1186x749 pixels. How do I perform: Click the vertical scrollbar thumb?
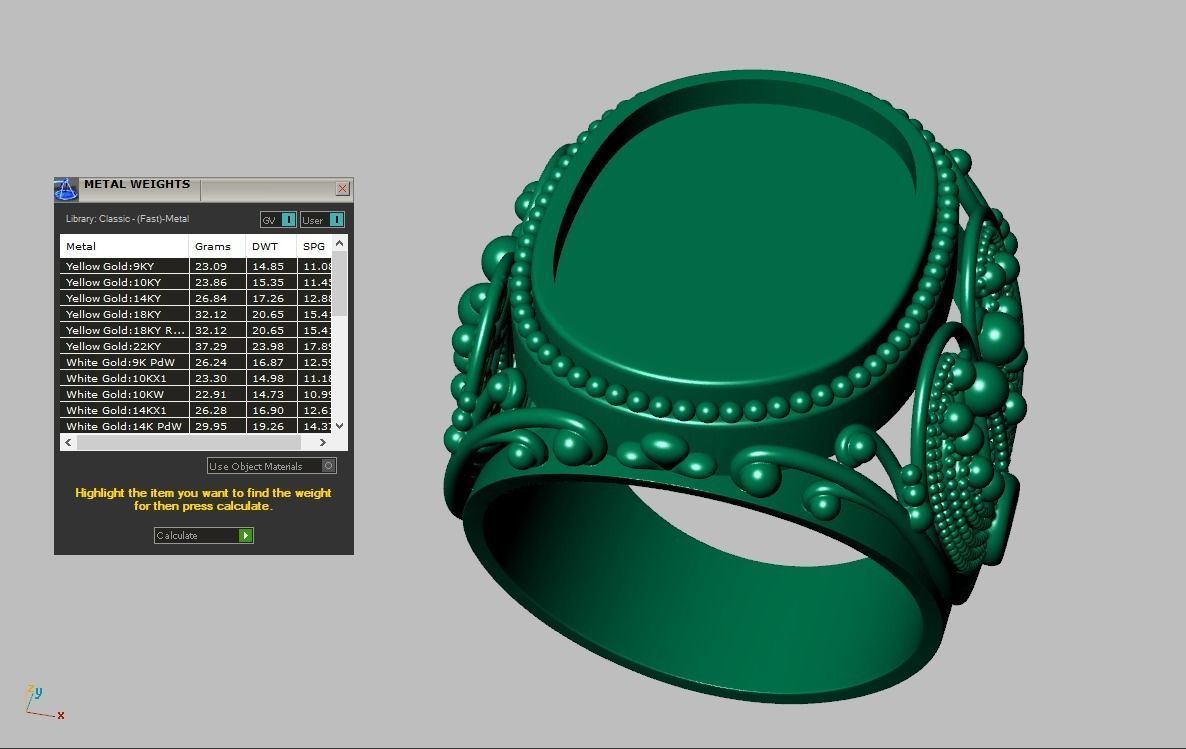(x=340, y=284)
